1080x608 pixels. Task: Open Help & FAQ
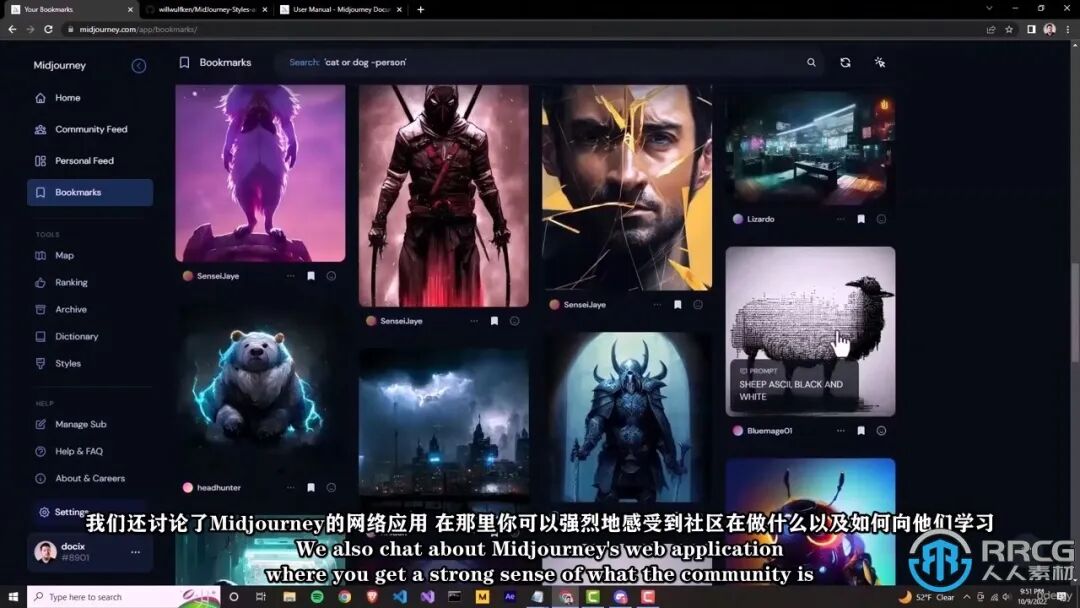pyautogui.click(x=79, y=451)
